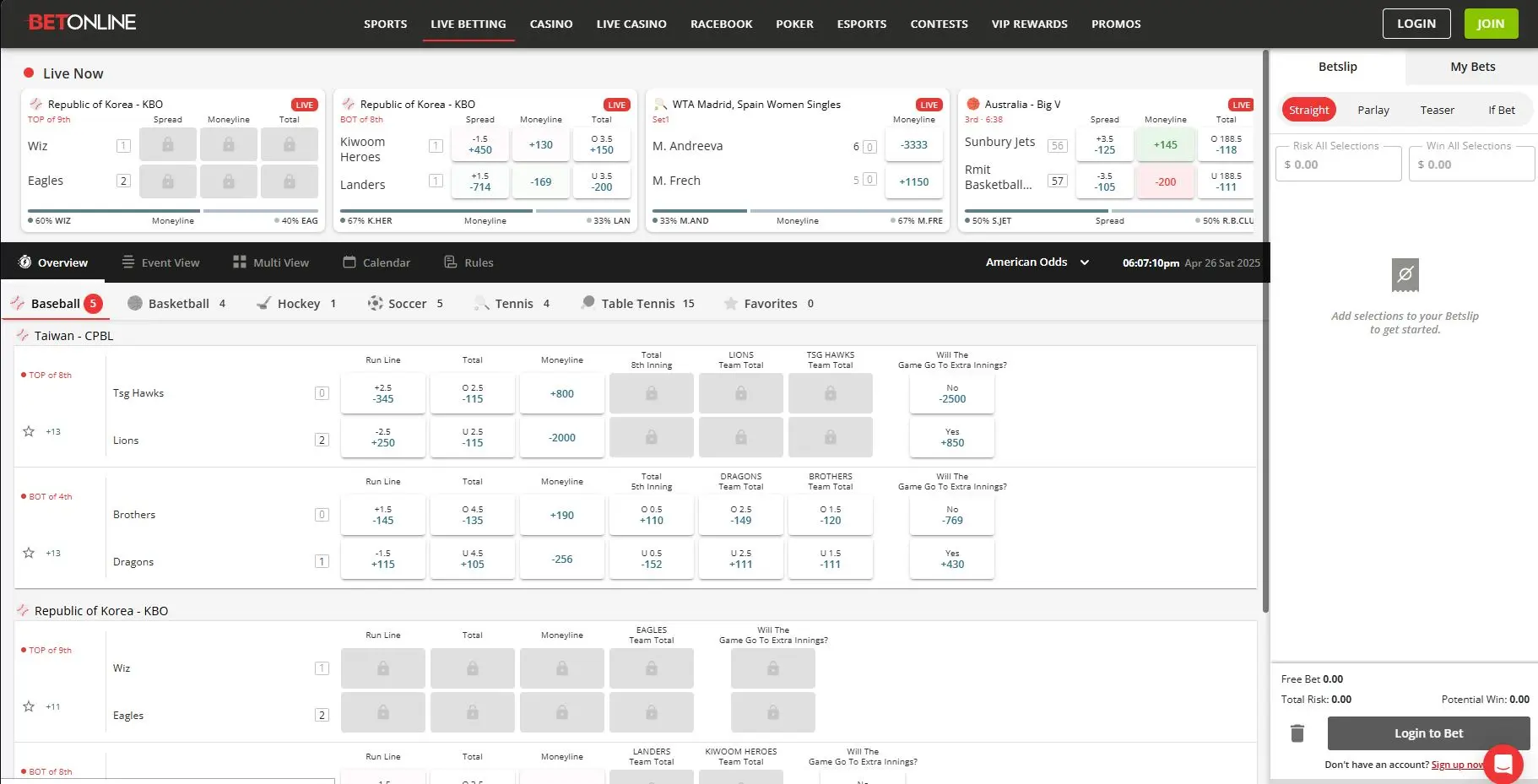Click the Login to Bet button
1538x784 pixels.
[x=1428, y=733]
